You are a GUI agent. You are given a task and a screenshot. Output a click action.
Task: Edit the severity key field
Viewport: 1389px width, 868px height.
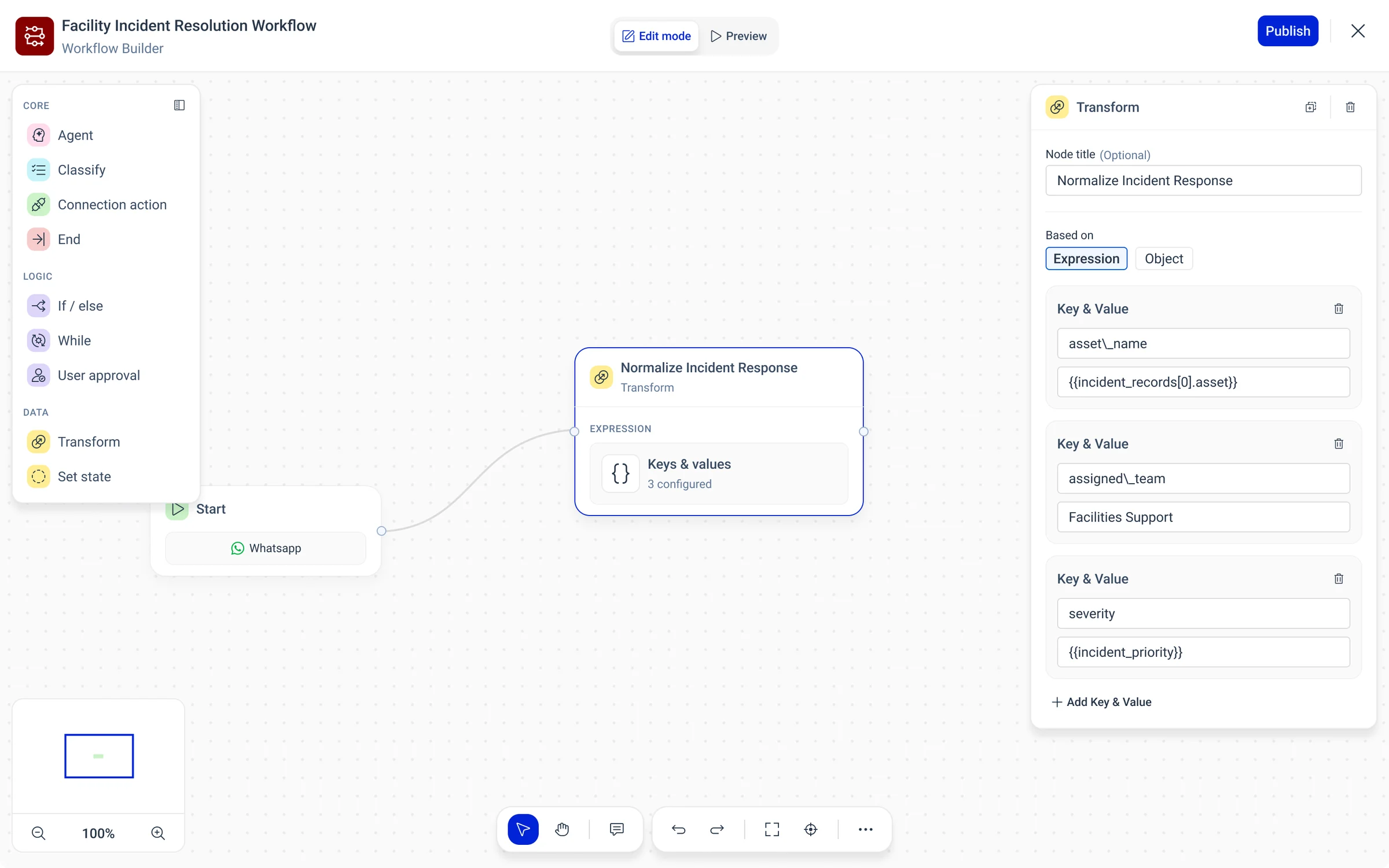click(x=1203, y=613)
